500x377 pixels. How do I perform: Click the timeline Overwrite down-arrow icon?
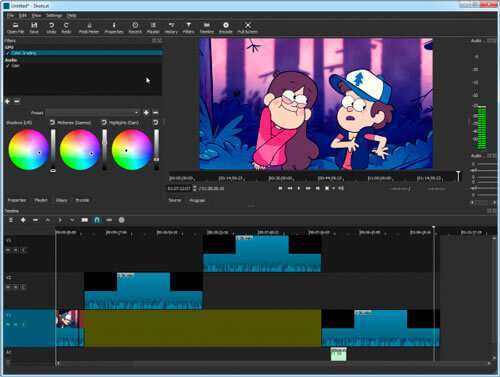pos(72,220)
